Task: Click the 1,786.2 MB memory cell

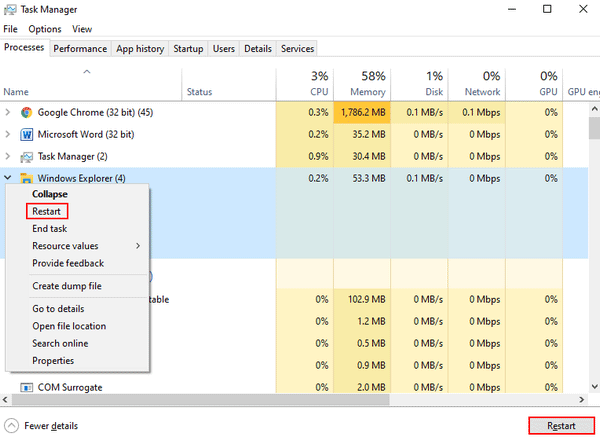Action: pos(362,113)
